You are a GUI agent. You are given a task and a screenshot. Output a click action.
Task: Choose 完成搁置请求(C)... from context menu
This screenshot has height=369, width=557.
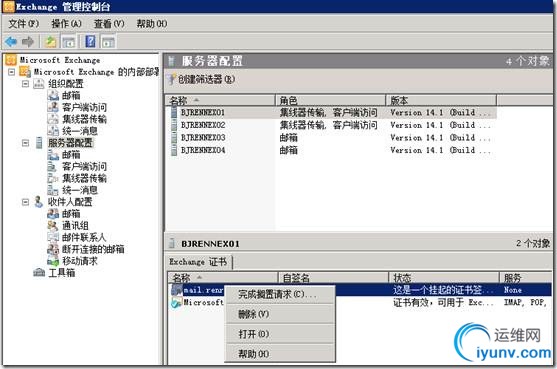click(x=280, y=294)
